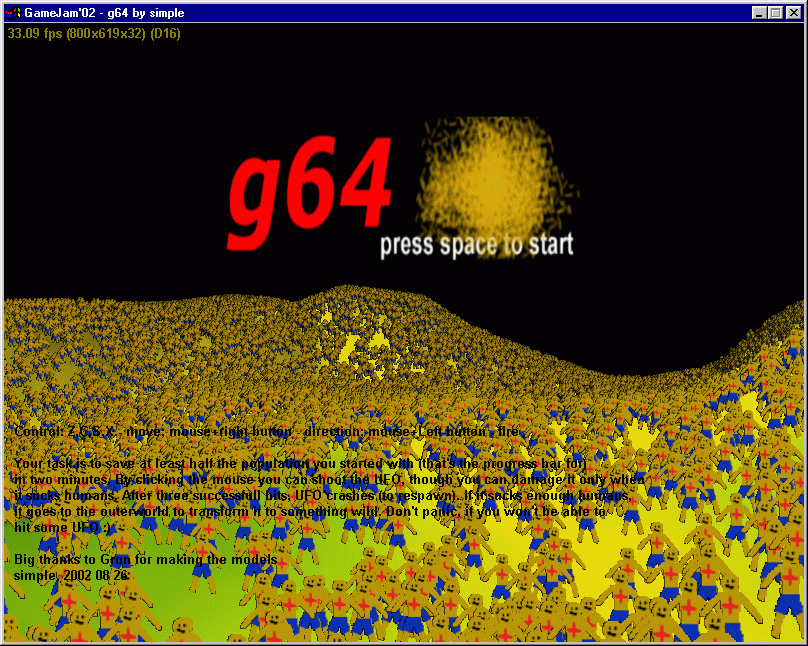Image resolution: width=808 pixels, height=646 pixels.
Task: Click the red g64 logo
Action: 310,190
